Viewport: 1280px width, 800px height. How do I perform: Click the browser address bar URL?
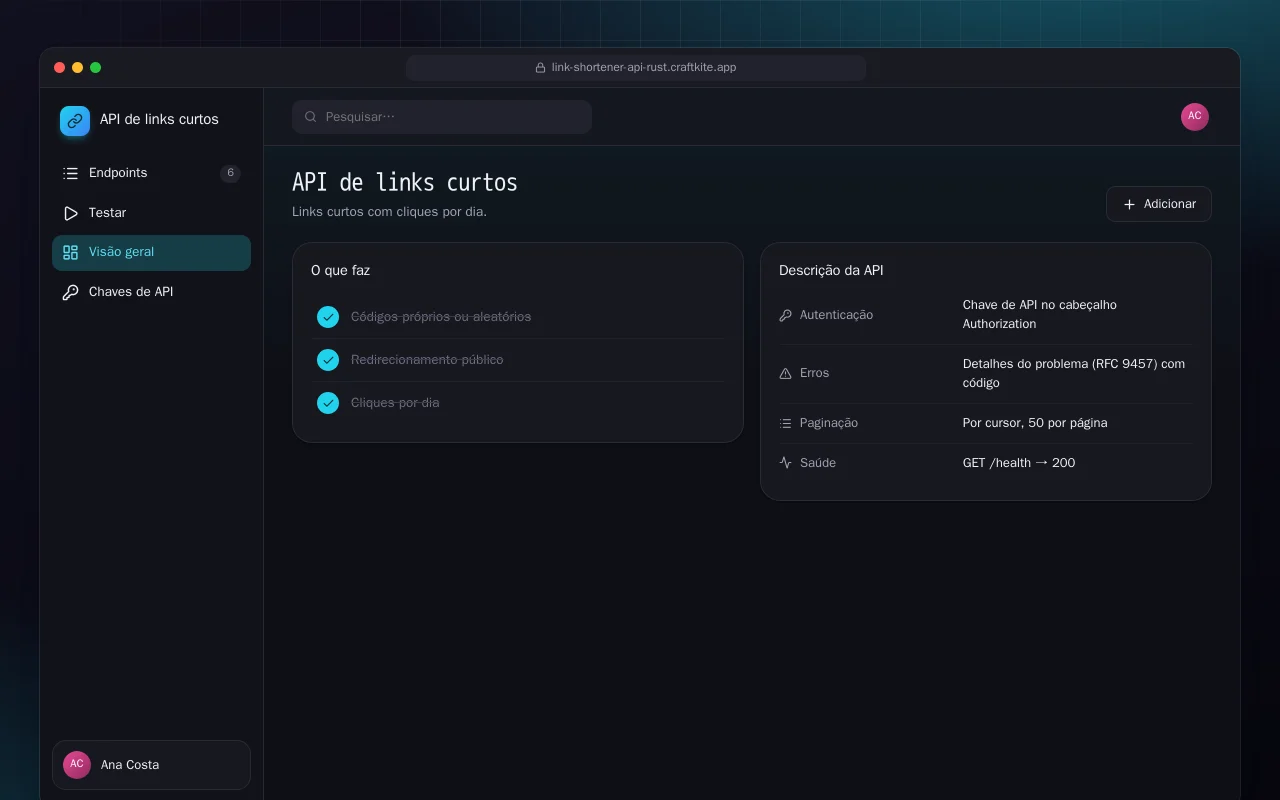(x=636, y=68)
